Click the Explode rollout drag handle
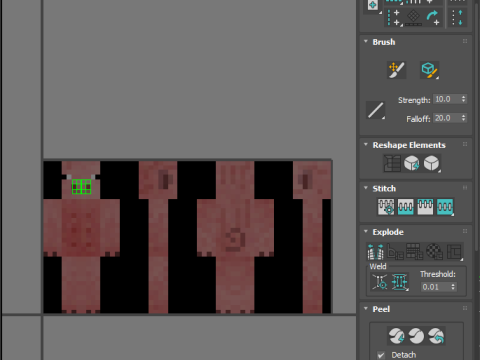The width and height of the screenshot is (480, 360). click(465, 231)
